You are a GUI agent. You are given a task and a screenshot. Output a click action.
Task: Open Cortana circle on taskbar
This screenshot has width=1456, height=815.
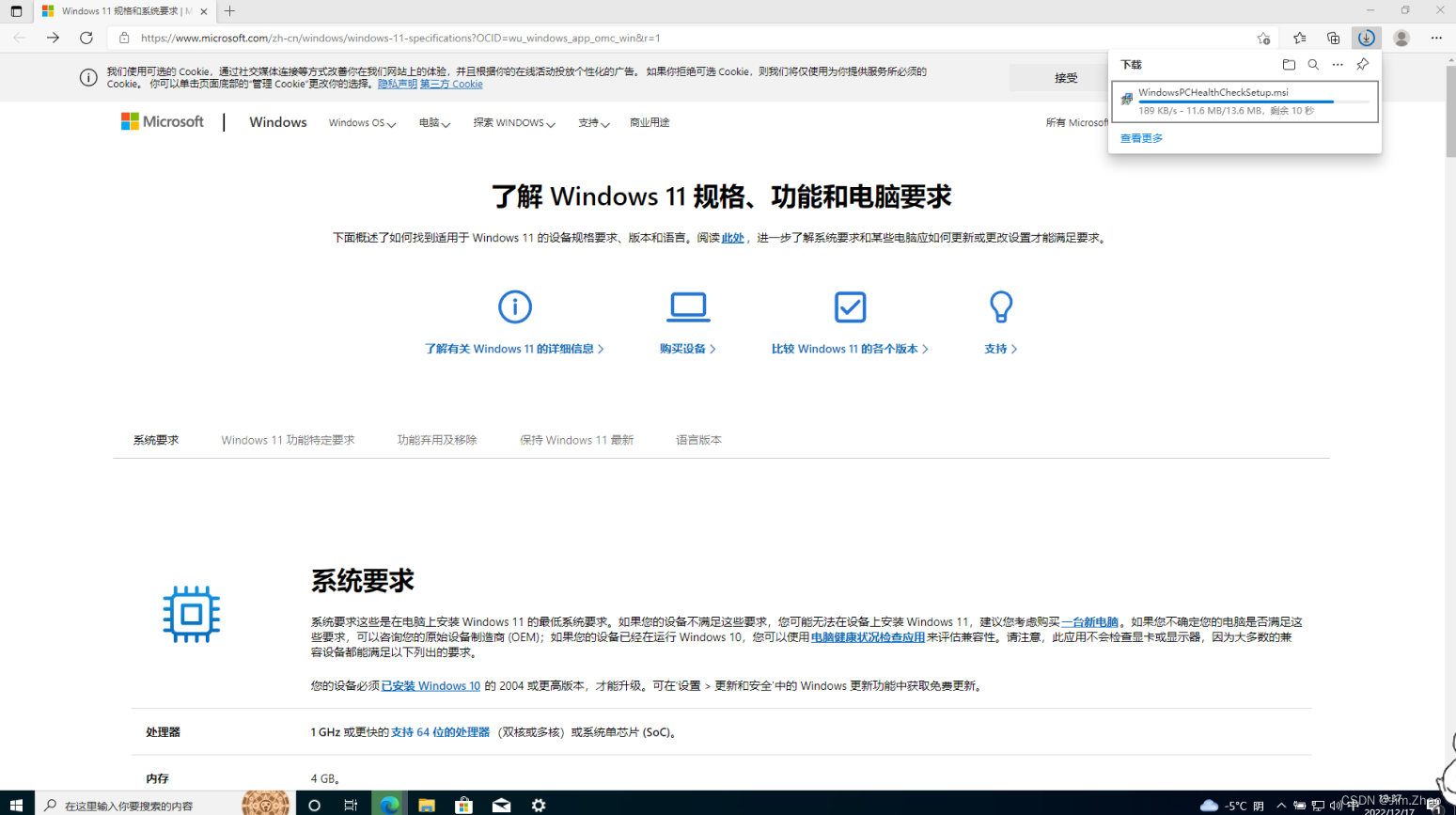point(314,805)
